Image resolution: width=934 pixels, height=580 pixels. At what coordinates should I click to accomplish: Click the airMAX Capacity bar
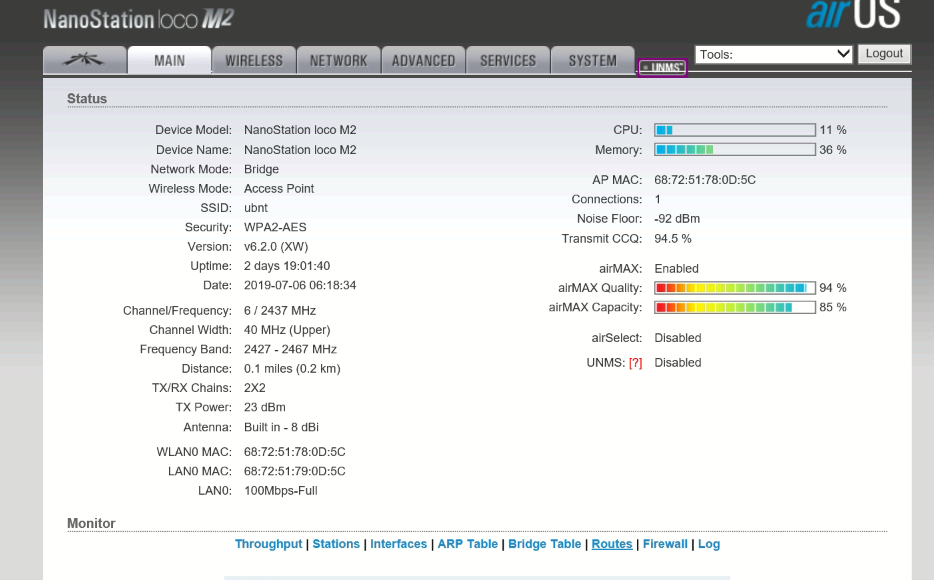point(735,307)
